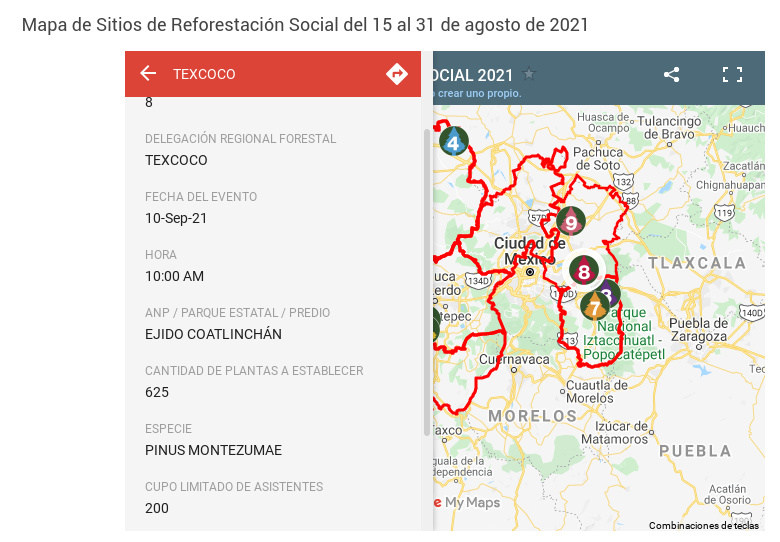Select the attendee limit value 200
This screenshot has width=780, height=542.
click(x=157, y=508)
